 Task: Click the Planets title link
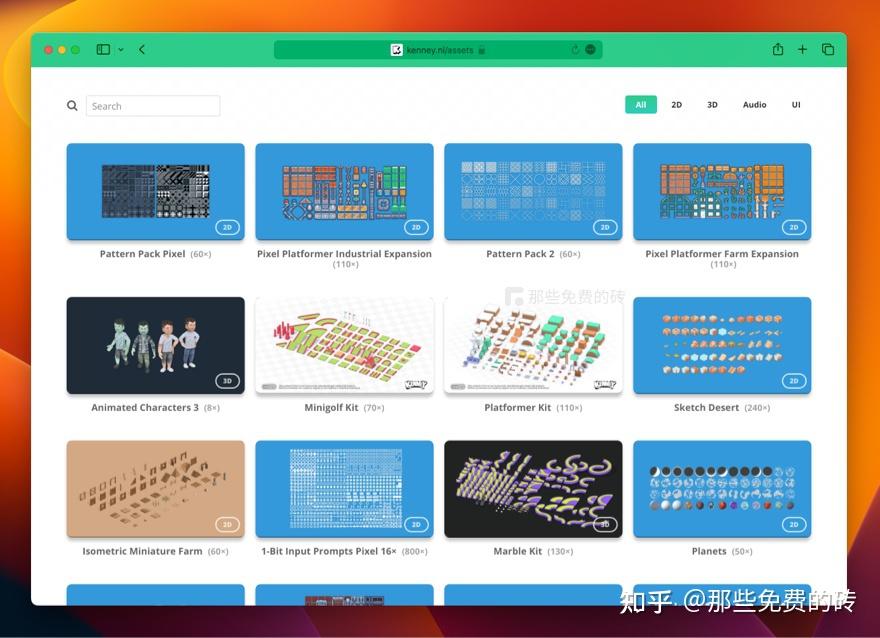point(709,551)
